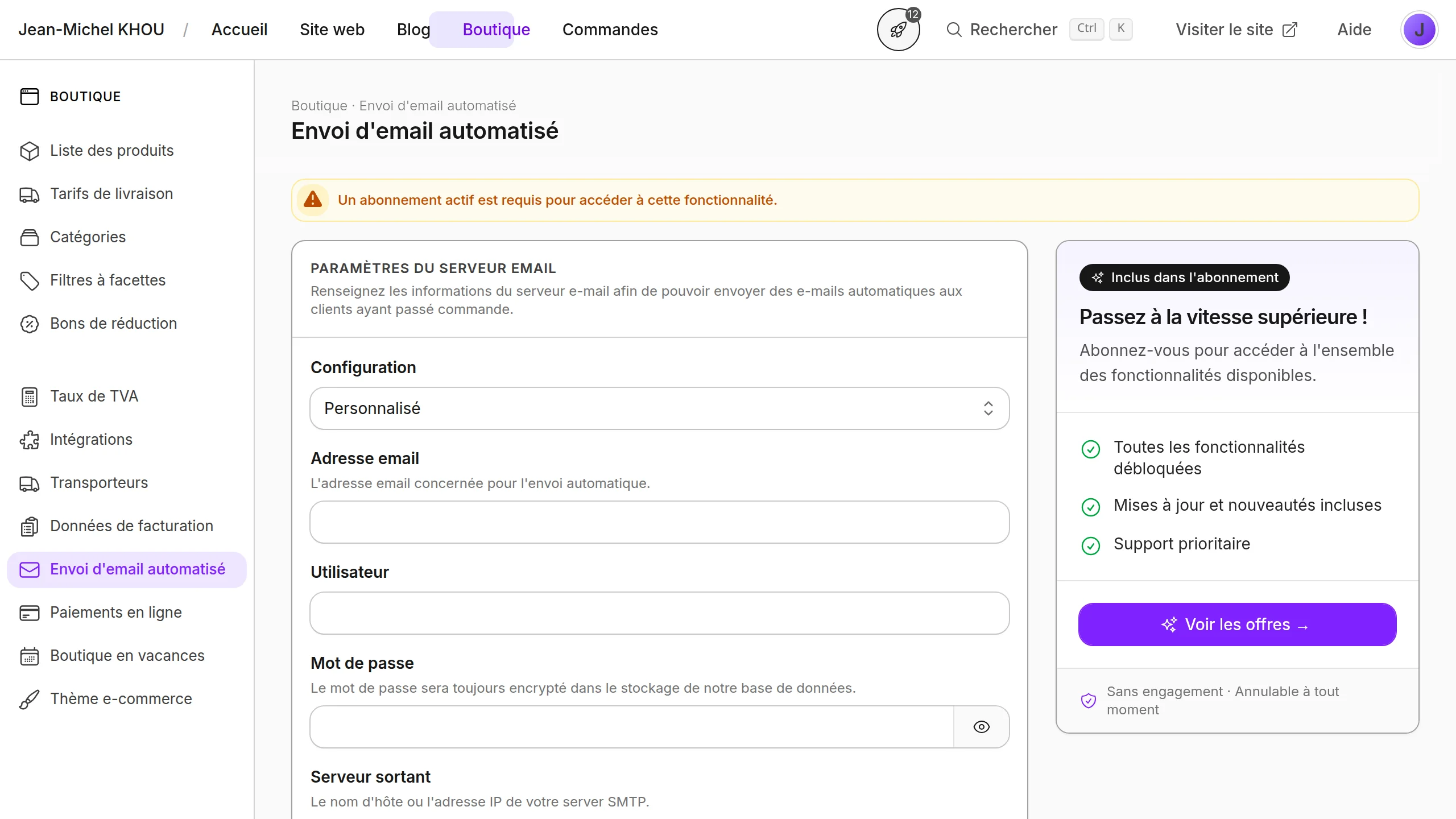The height and width of the screenshot is (819, 1456).
Task: Click the Adresse email input field
Action: click(x=659, y=522)
